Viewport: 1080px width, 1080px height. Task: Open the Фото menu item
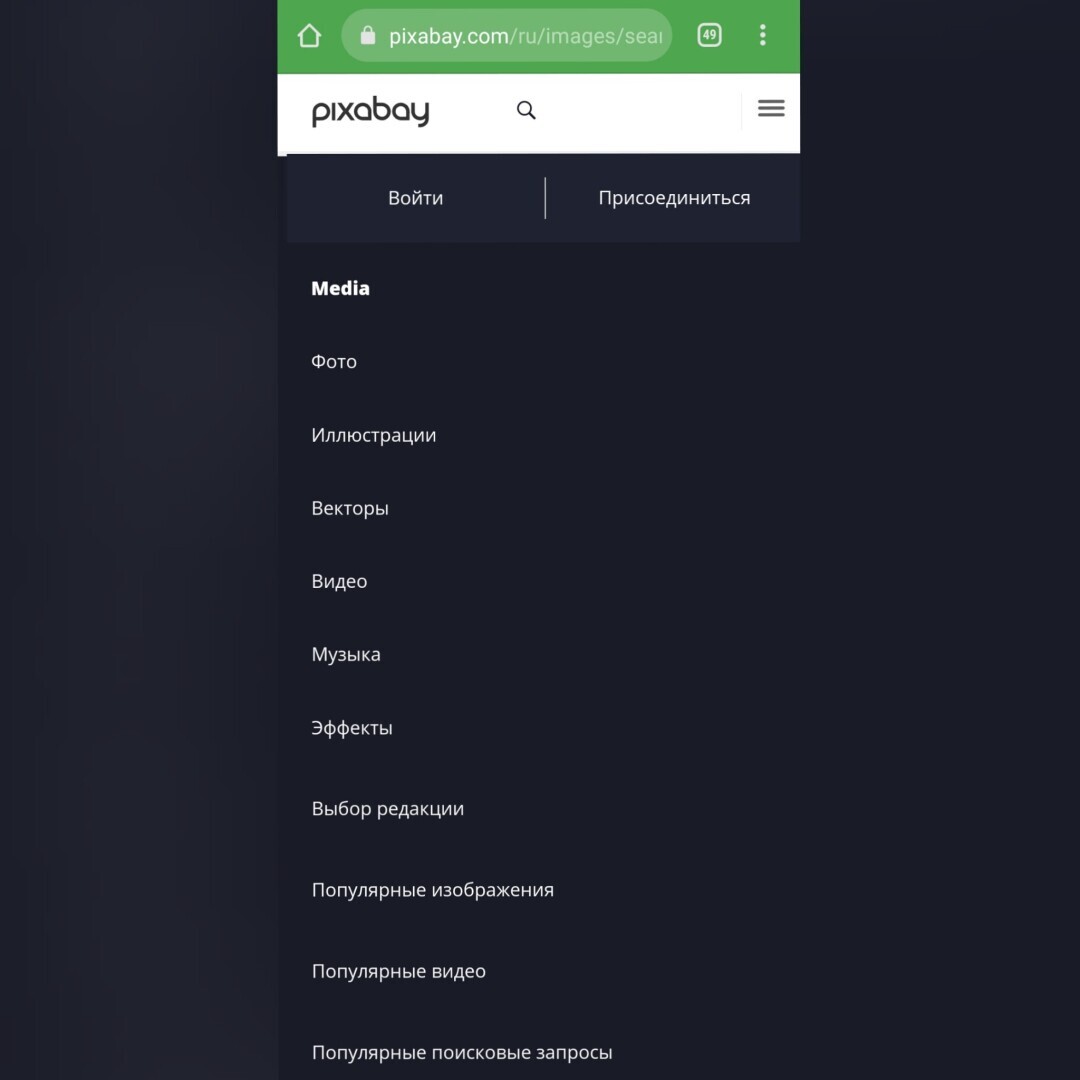[334, 362]
